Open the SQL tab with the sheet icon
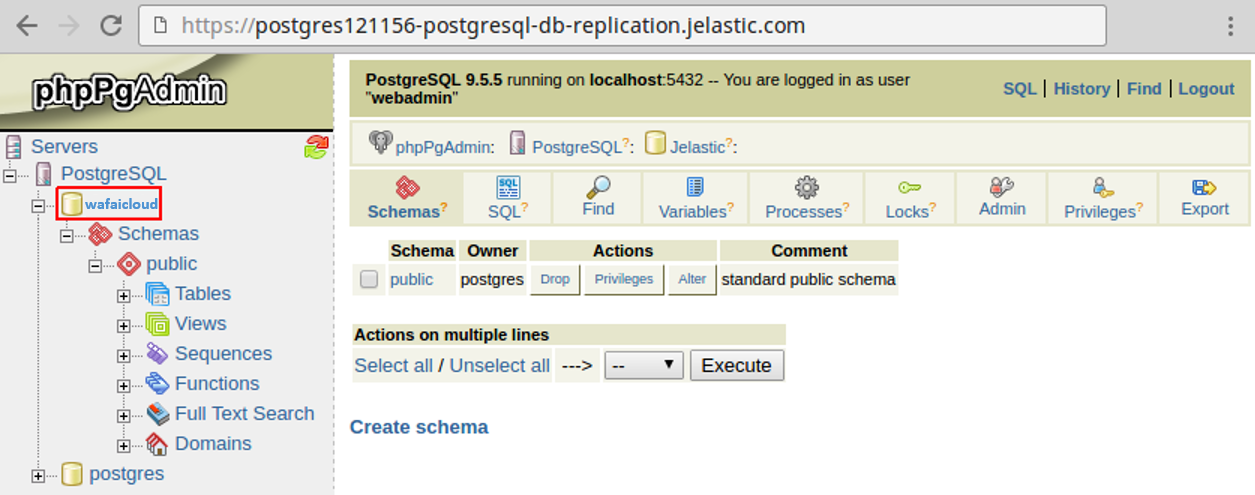 coord(508,198)
